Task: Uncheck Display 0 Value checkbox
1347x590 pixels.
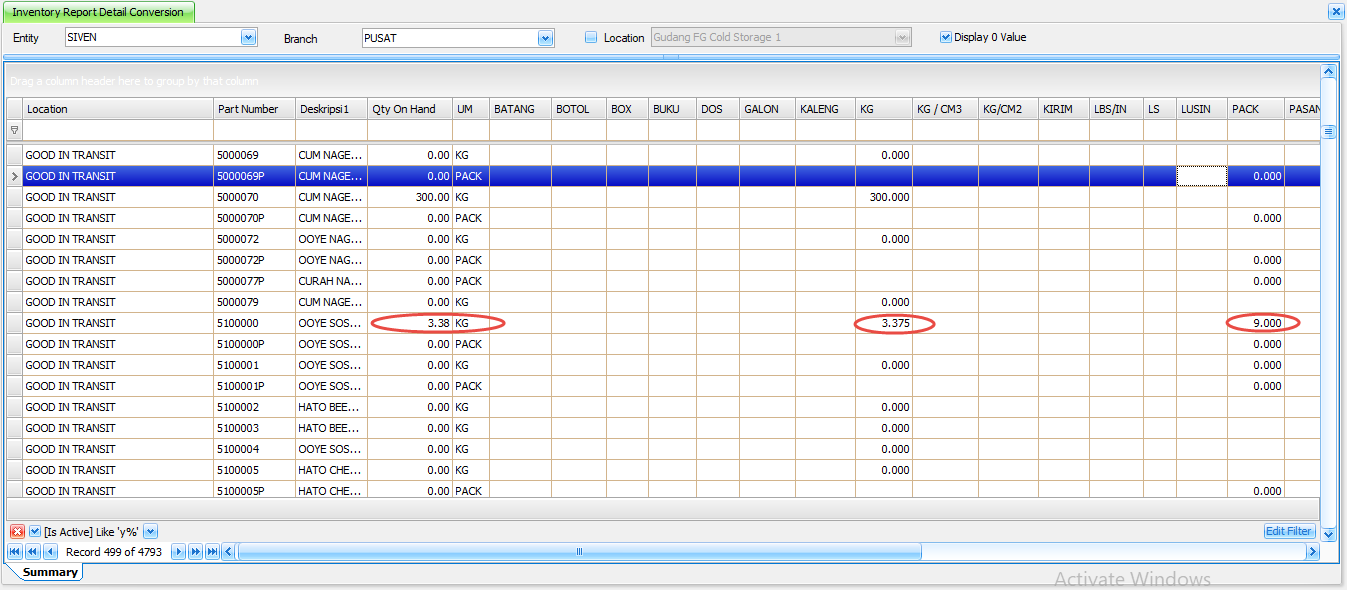Action: coord(945,37)
